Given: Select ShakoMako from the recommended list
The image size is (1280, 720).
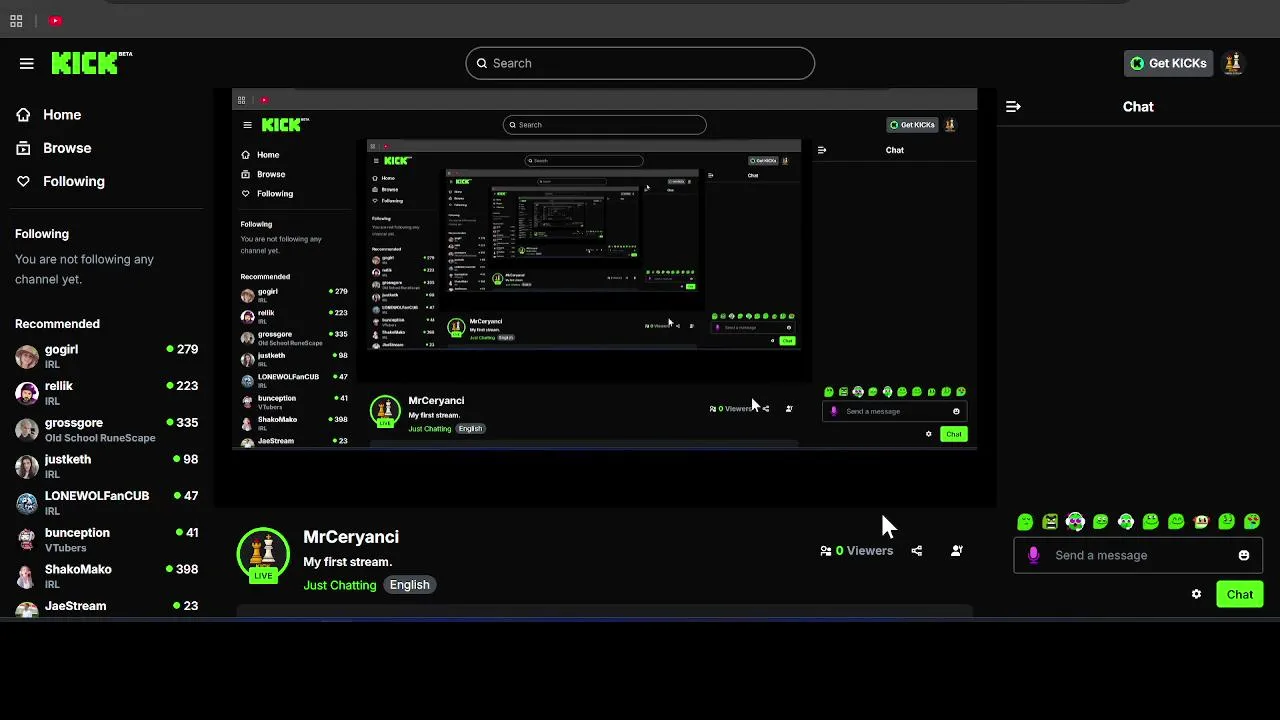Looking at the screenshot, I should click(x=107, y=576).
